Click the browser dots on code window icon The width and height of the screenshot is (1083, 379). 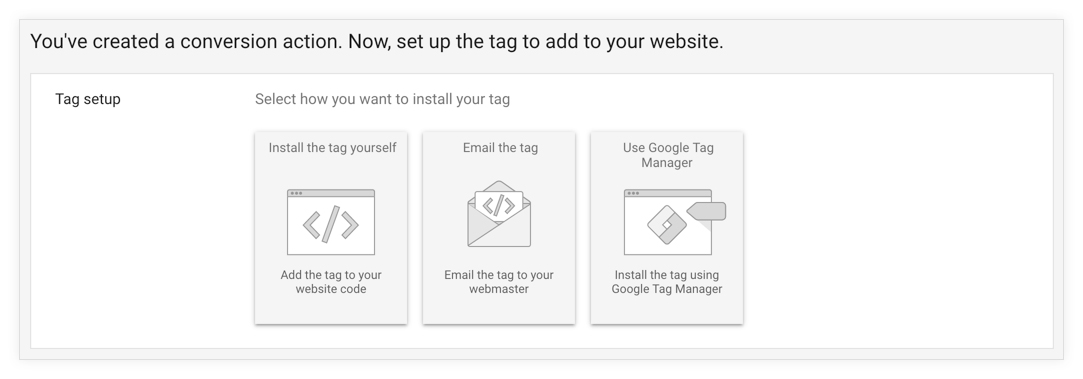(296, 193)
